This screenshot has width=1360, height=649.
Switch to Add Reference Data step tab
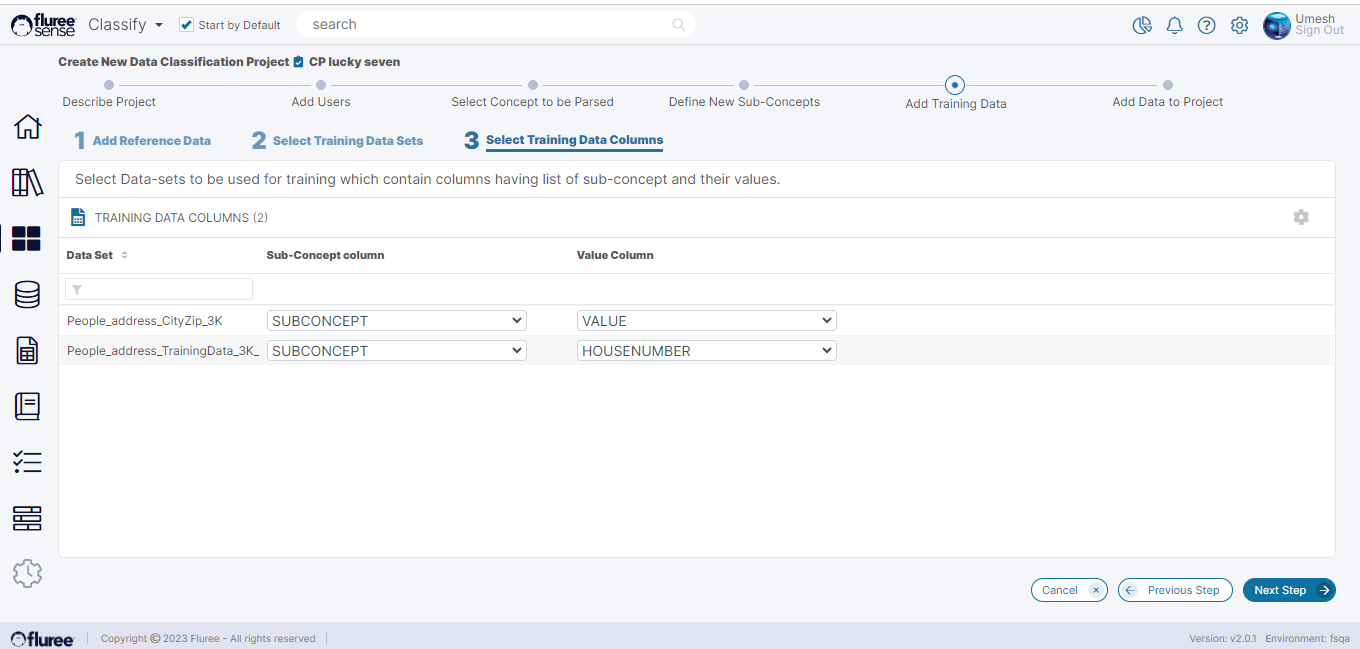tap(151, 141)
